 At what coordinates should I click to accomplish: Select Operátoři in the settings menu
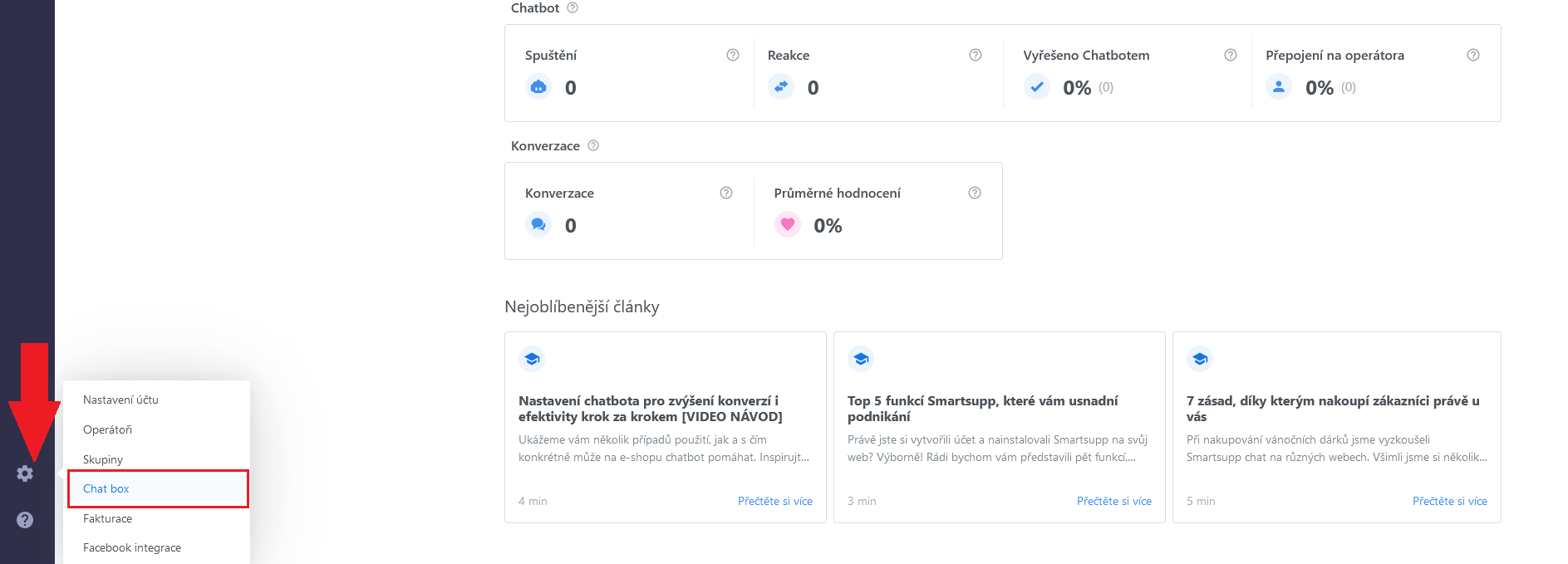[x=107, y=429]
